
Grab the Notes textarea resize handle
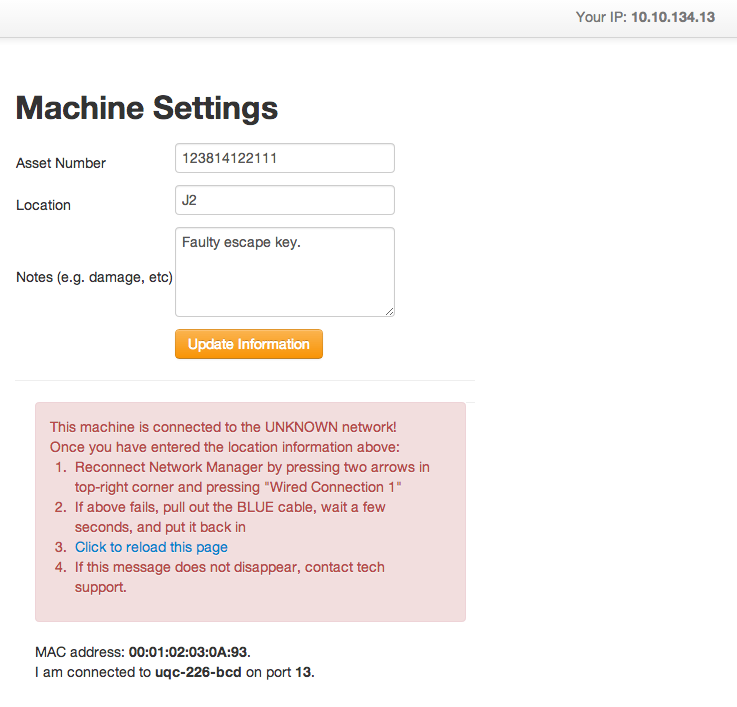pos(390,312)
